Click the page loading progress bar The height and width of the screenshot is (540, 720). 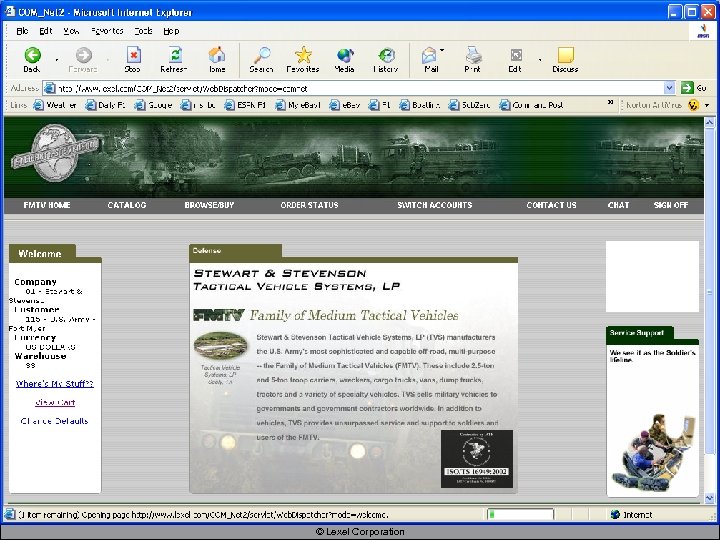[x=520, y=514]
